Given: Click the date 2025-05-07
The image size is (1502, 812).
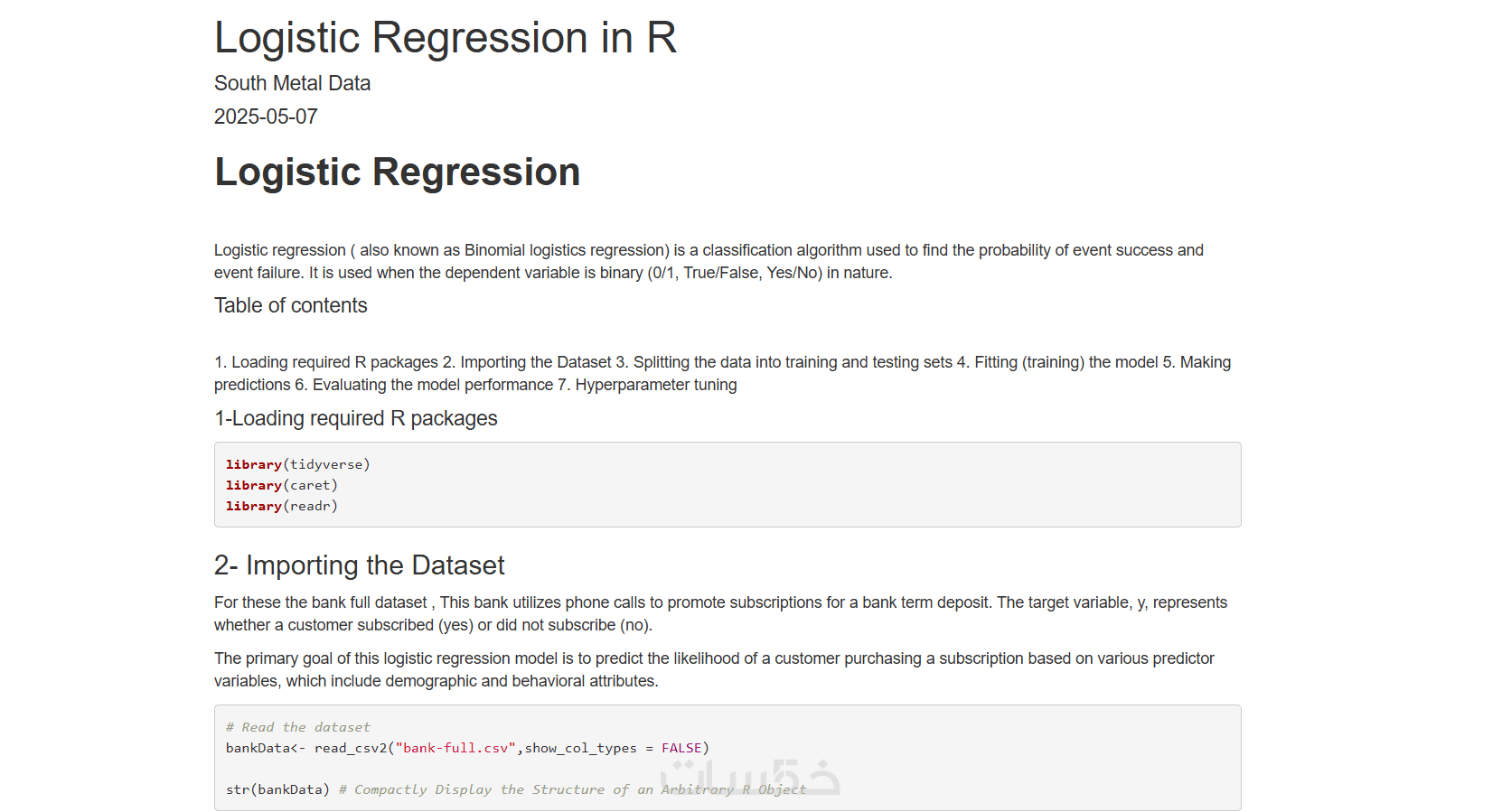Looking at the screenshot, I should pos(266,117).
